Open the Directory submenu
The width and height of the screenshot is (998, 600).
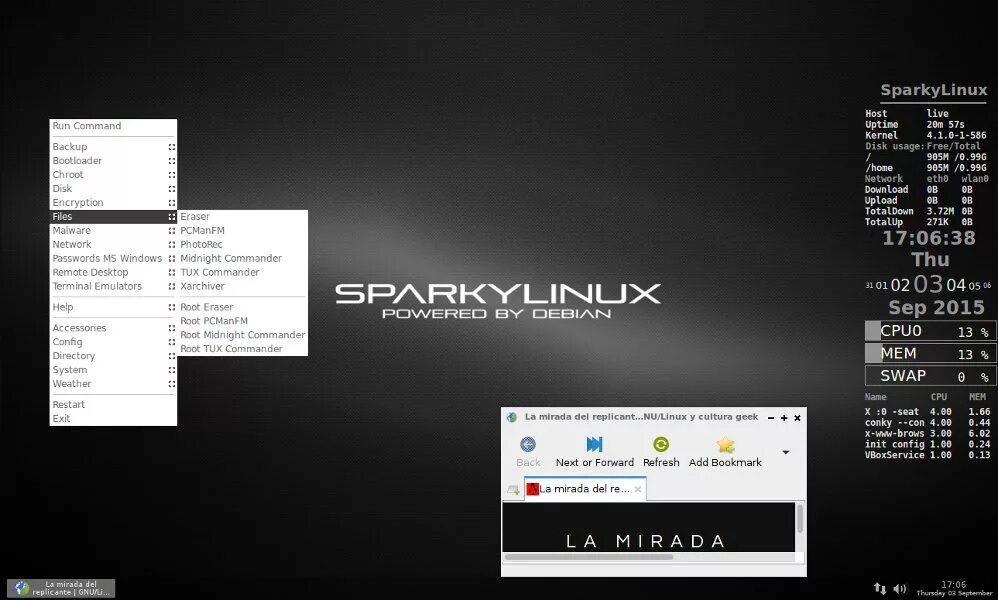[113, 356]
